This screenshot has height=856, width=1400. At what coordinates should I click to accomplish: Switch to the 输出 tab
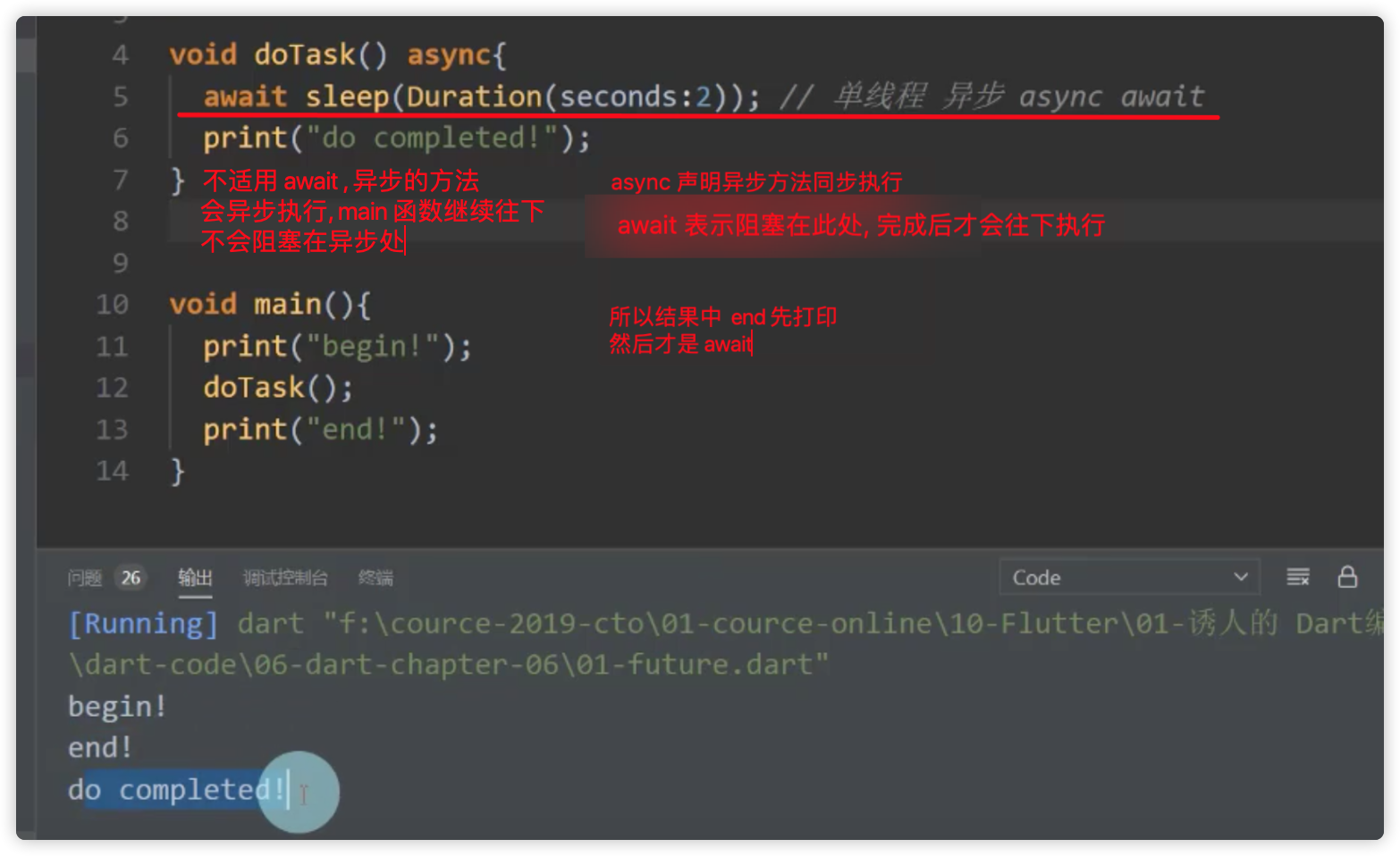(x=195, y=578)
